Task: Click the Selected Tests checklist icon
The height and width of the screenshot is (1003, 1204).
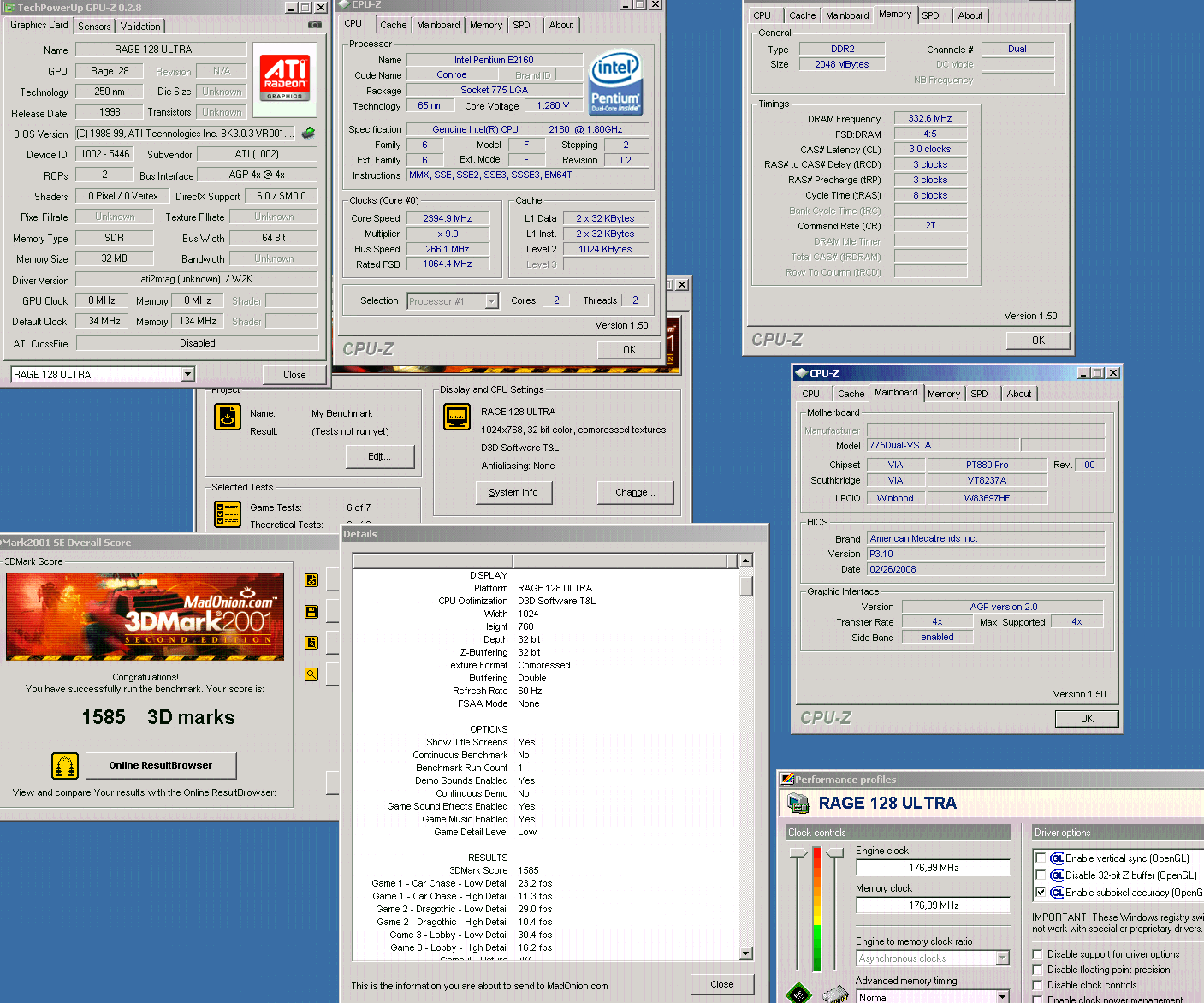Action: click(228, 513)
